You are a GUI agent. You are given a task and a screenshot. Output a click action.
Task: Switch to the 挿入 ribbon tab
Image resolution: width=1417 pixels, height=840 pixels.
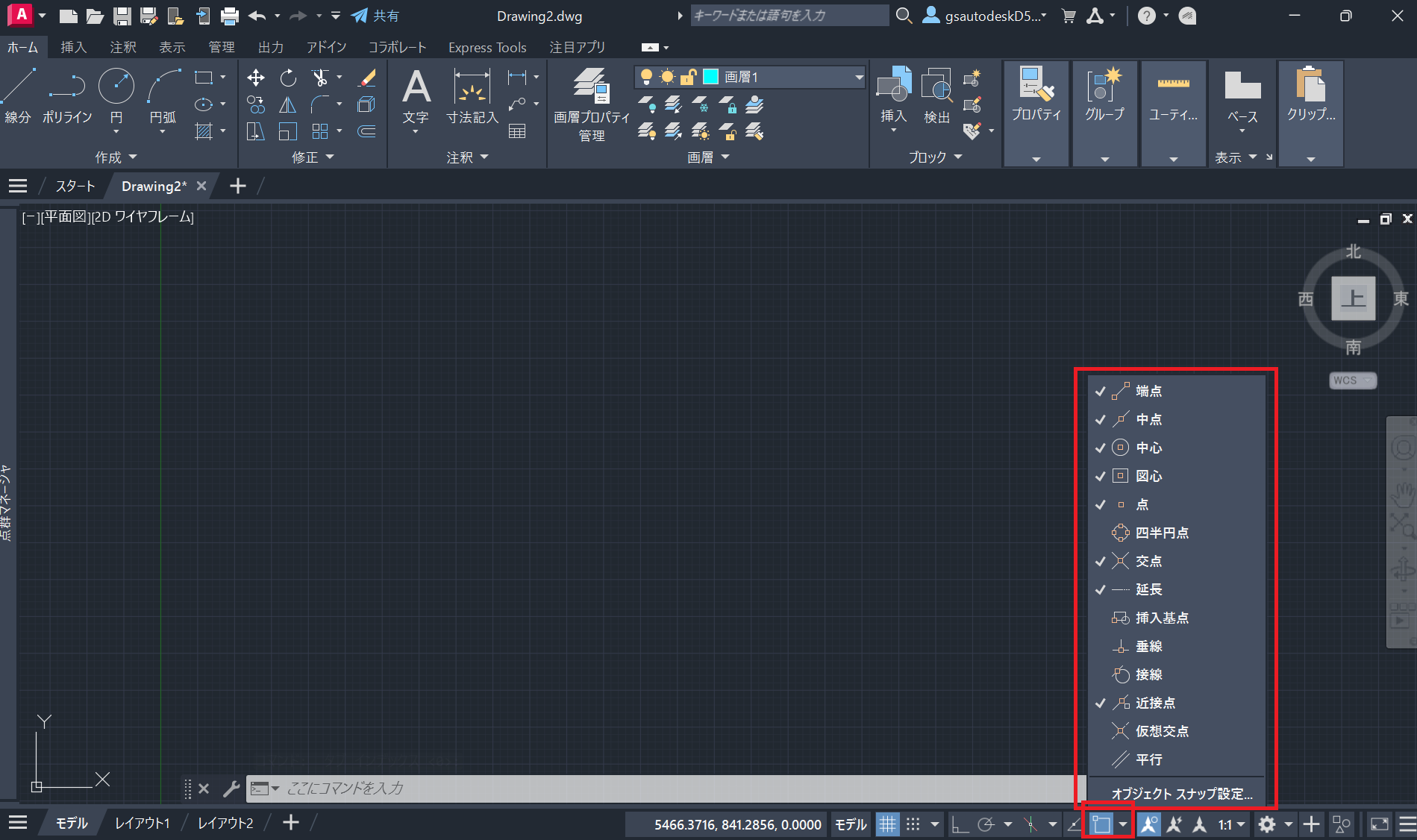pos(73,47)
